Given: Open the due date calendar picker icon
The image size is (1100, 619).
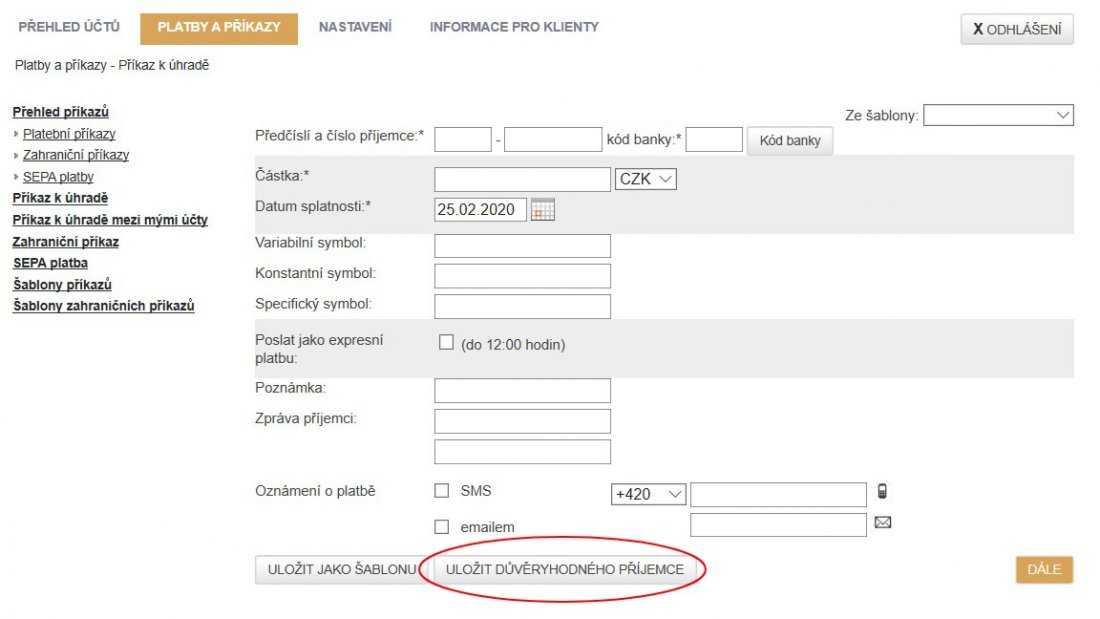Looking at the screenshot, I should pyautogui.click(x=543, y=210).
